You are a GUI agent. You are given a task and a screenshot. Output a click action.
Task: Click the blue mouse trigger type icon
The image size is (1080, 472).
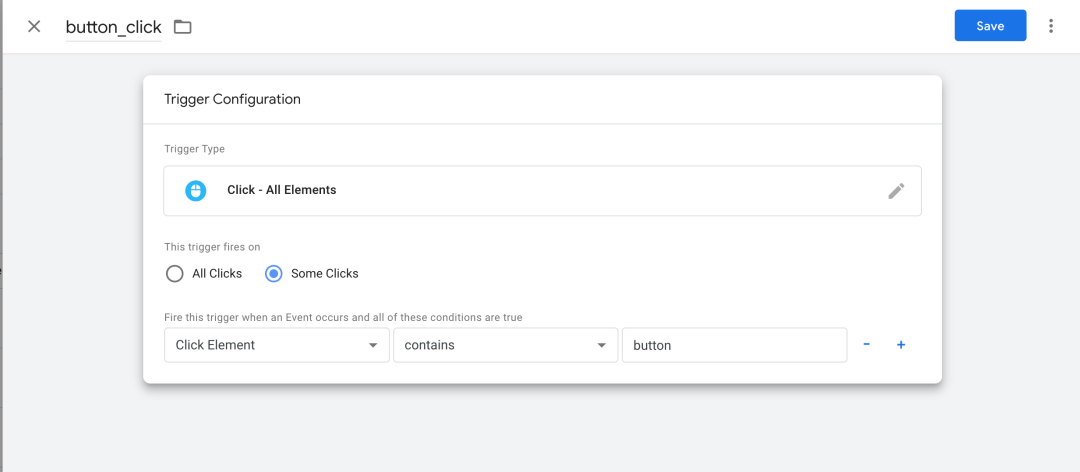[196, 190]
